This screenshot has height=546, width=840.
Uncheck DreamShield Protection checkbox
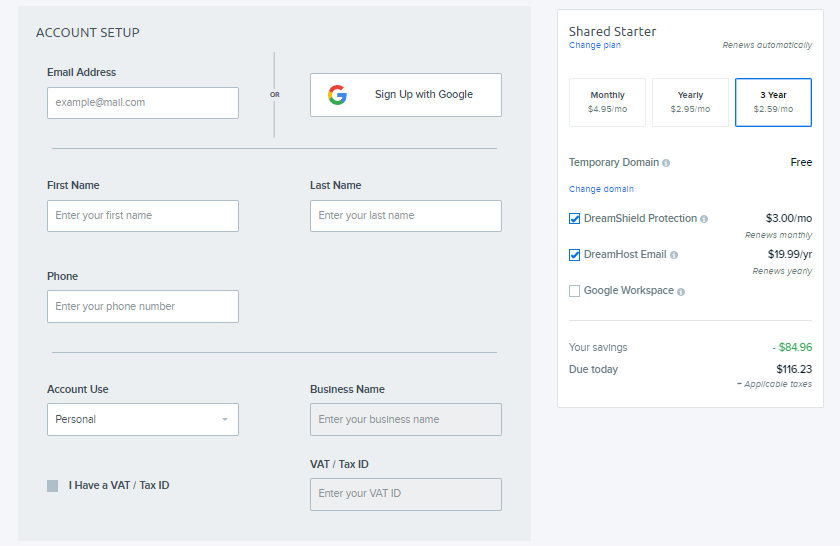[x=574, y=219]
